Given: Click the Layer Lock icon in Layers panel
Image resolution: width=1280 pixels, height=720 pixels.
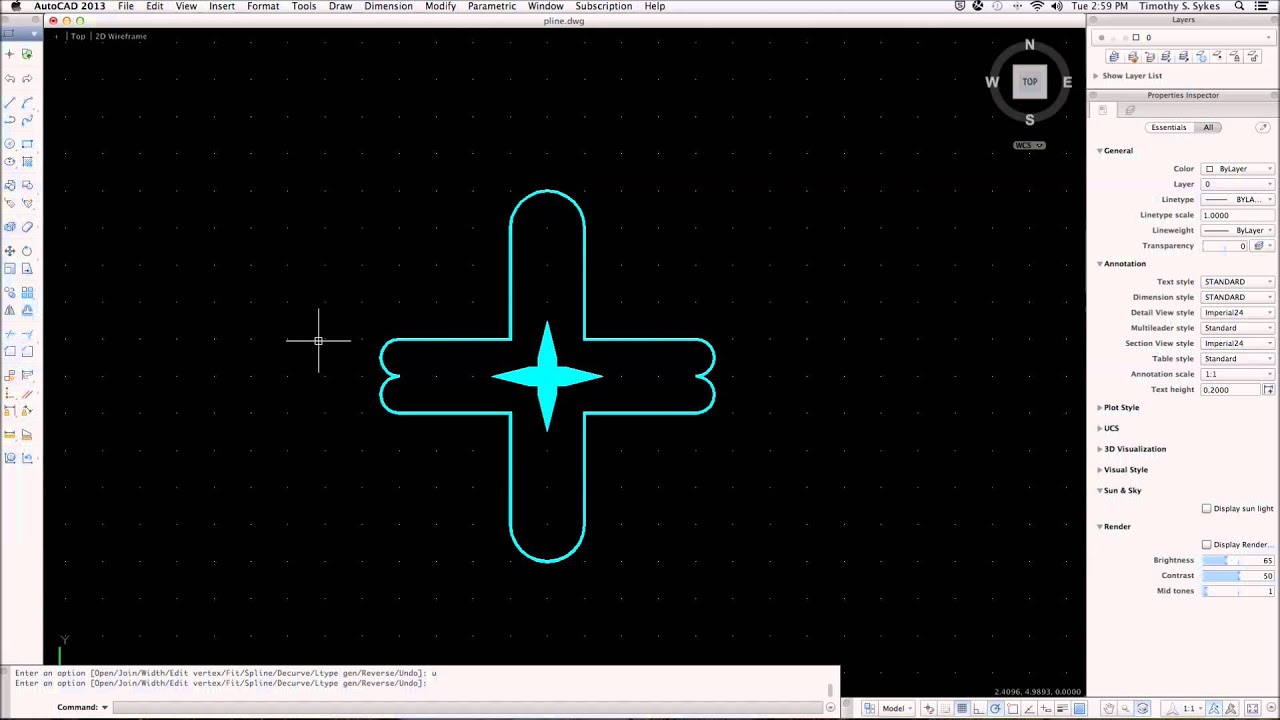Looking at the screenshot, I should [x=1236, y=57].
